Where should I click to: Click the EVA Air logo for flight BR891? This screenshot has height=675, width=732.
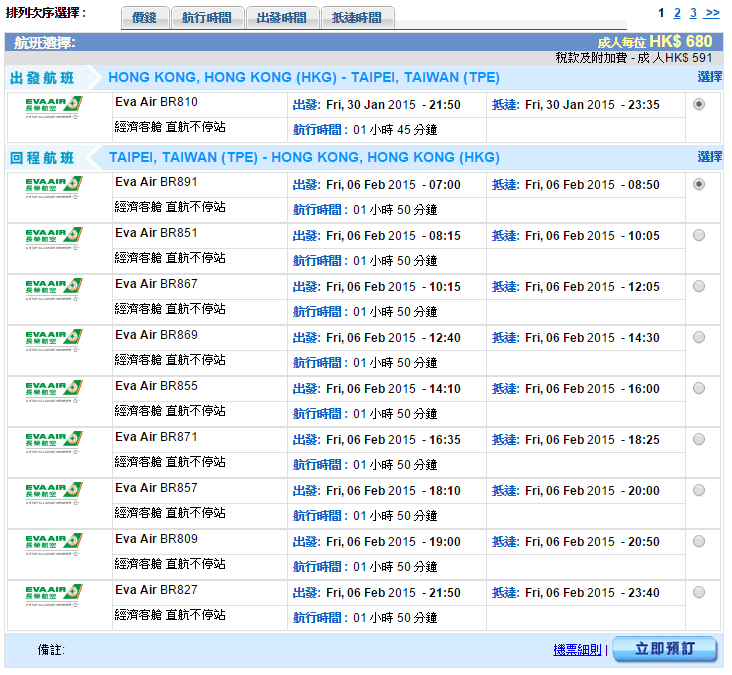tap(54, 187)
